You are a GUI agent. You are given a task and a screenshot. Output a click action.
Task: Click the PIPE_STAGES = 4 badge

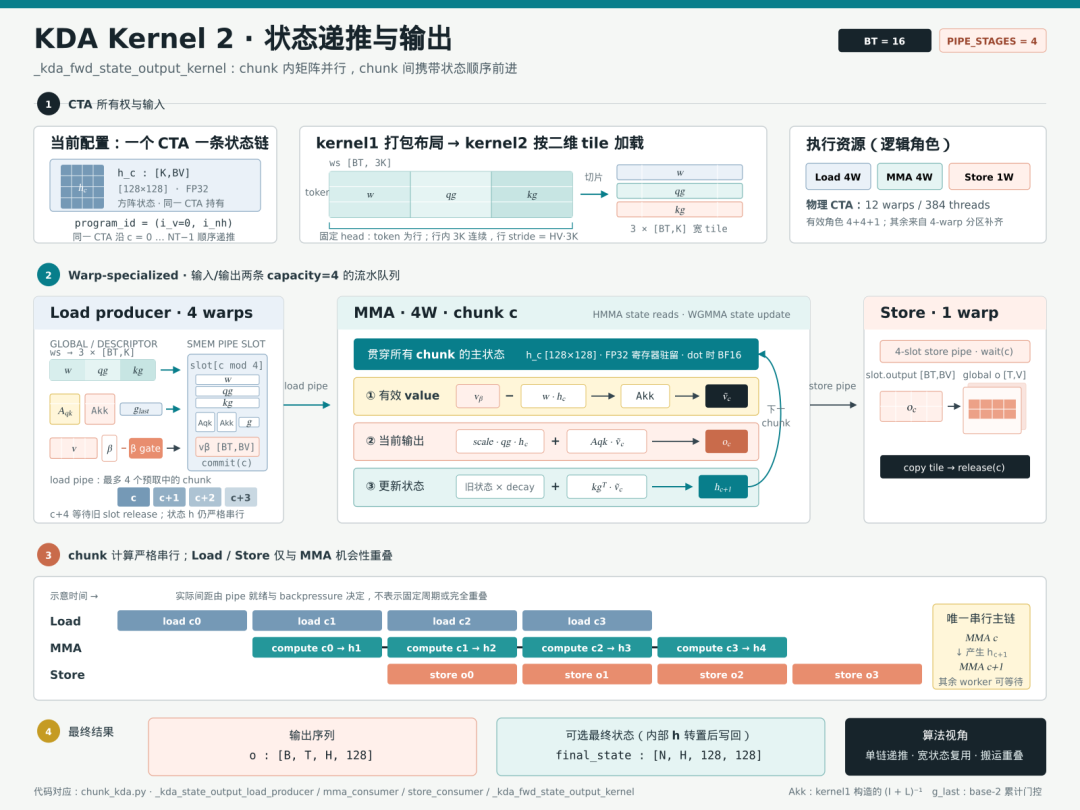pos(992,41)
